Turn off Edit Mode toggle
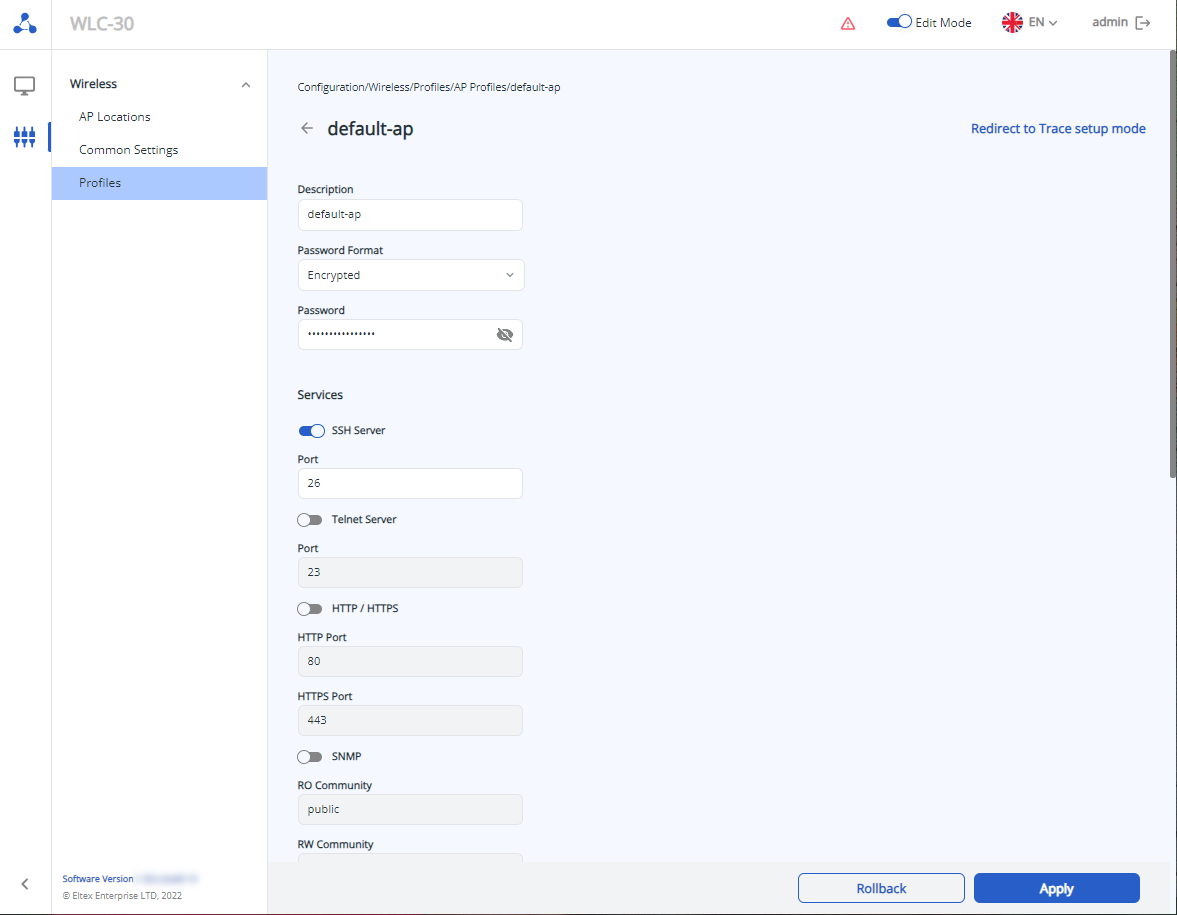 (x=898, y=22)
